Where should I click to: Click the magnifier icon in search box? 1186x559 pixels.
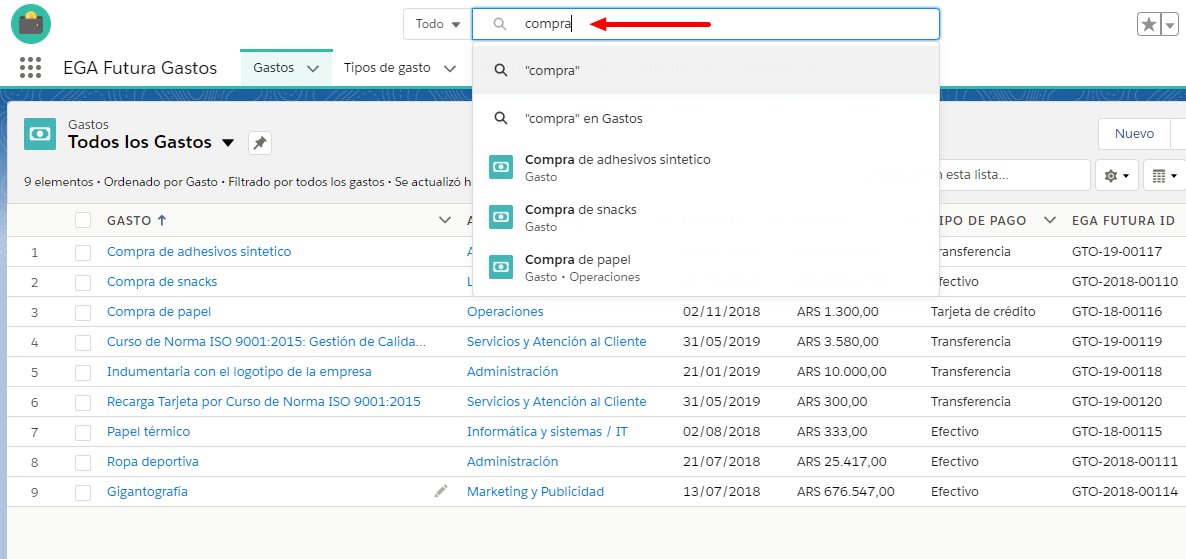pos(499,24)
